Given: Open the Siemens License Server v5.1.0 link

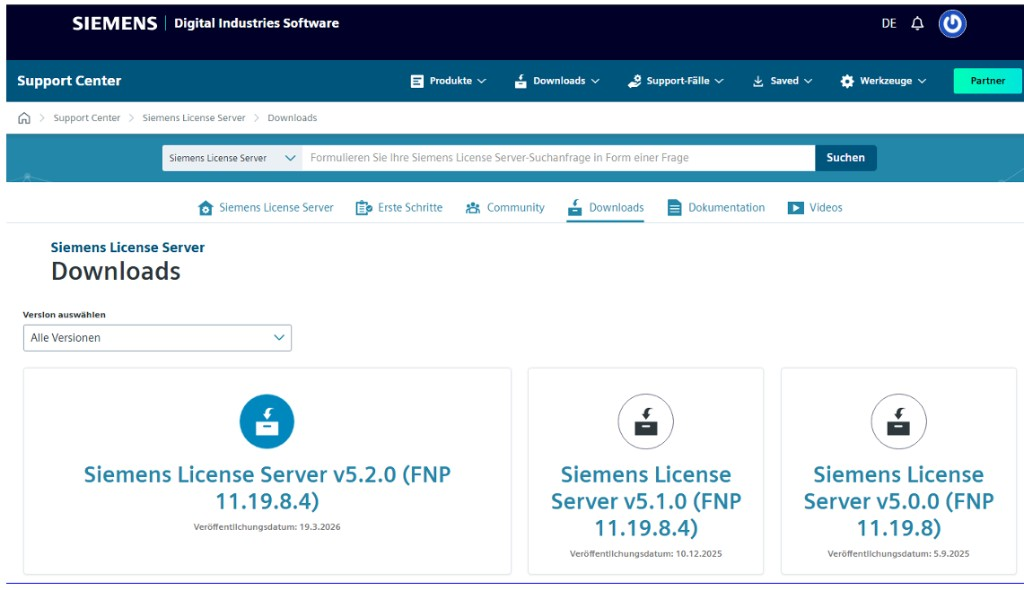Looking at the screenshot, I should point(646,500).
